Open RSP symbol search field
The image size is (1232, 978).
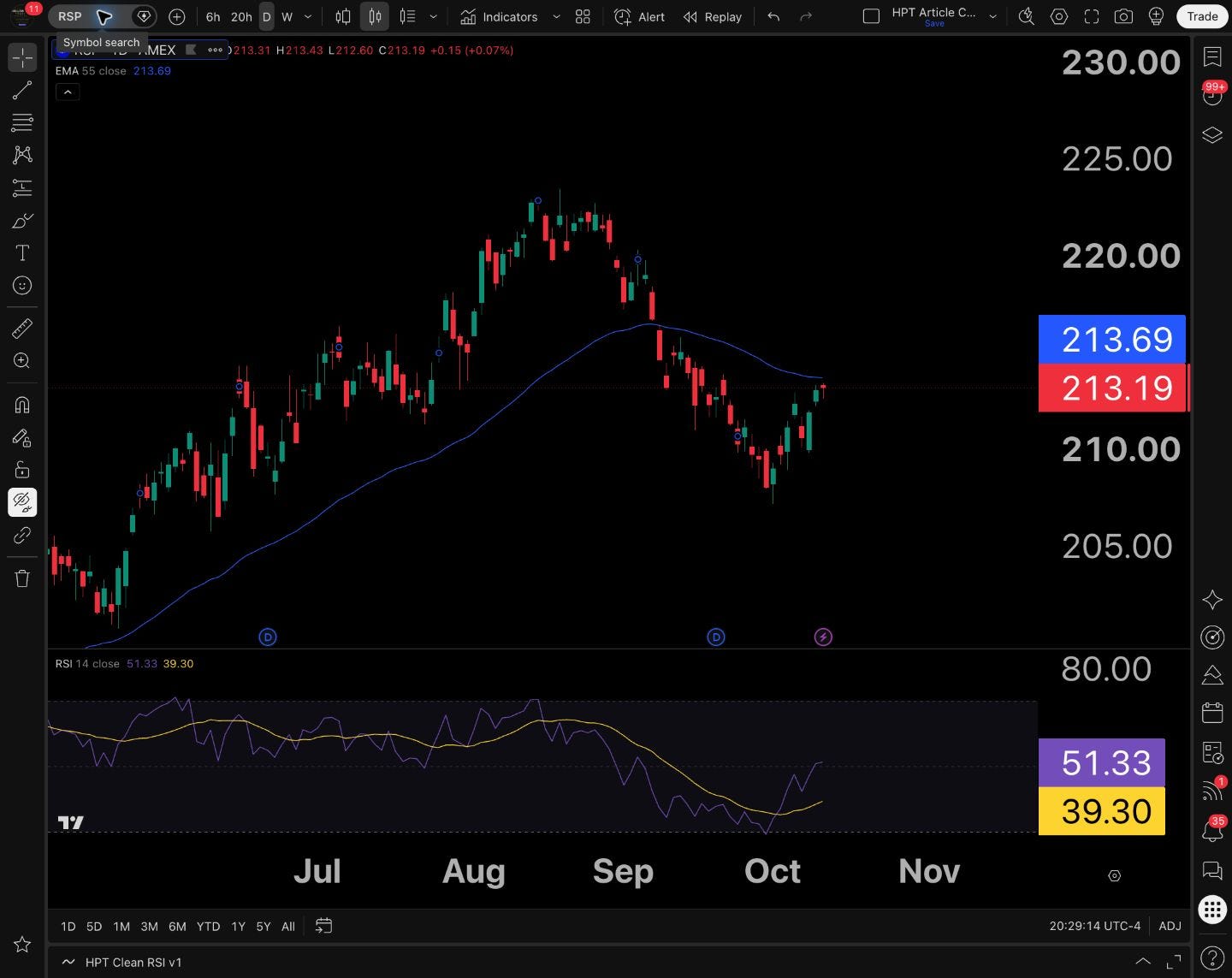pos(70,16)
